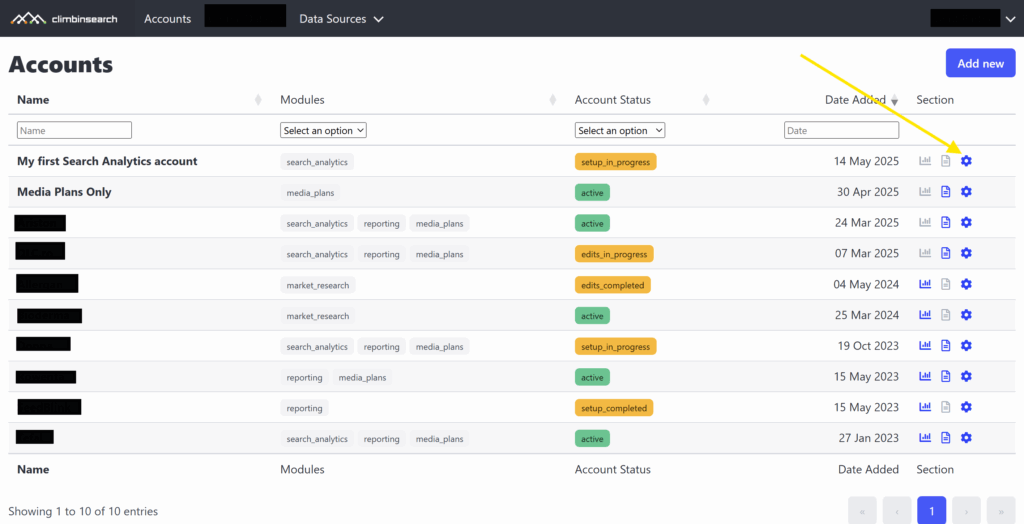Open document icon for Media Plans Only row
The height and width of the screenshot is (524, 1024).
point(946,192)
